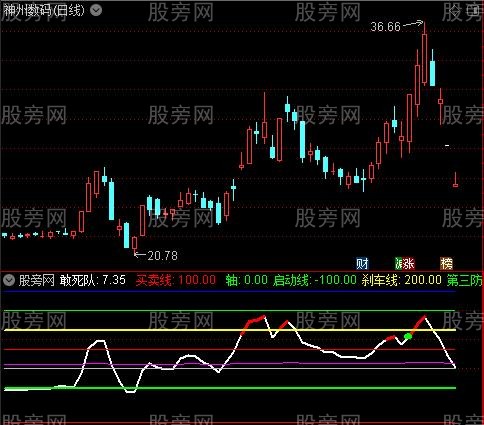This screenshot has width=484, height=425.
Task: Click the orange 榜 ranking icon
Action: tap(447, 264)
